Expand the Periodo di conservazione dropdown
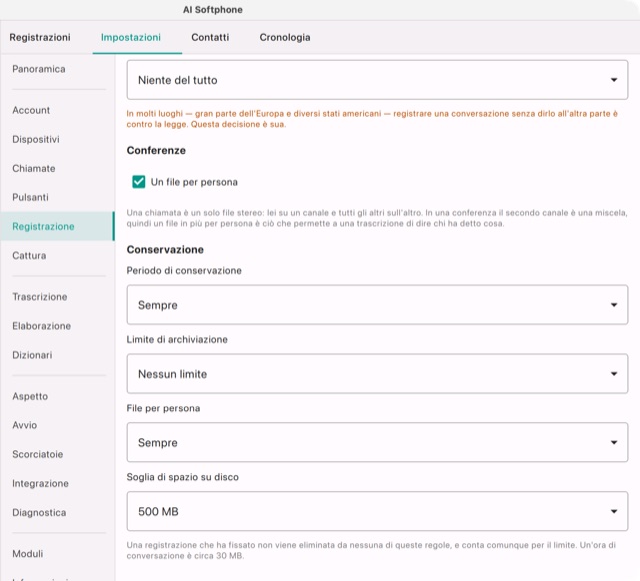 coord(377,305)
